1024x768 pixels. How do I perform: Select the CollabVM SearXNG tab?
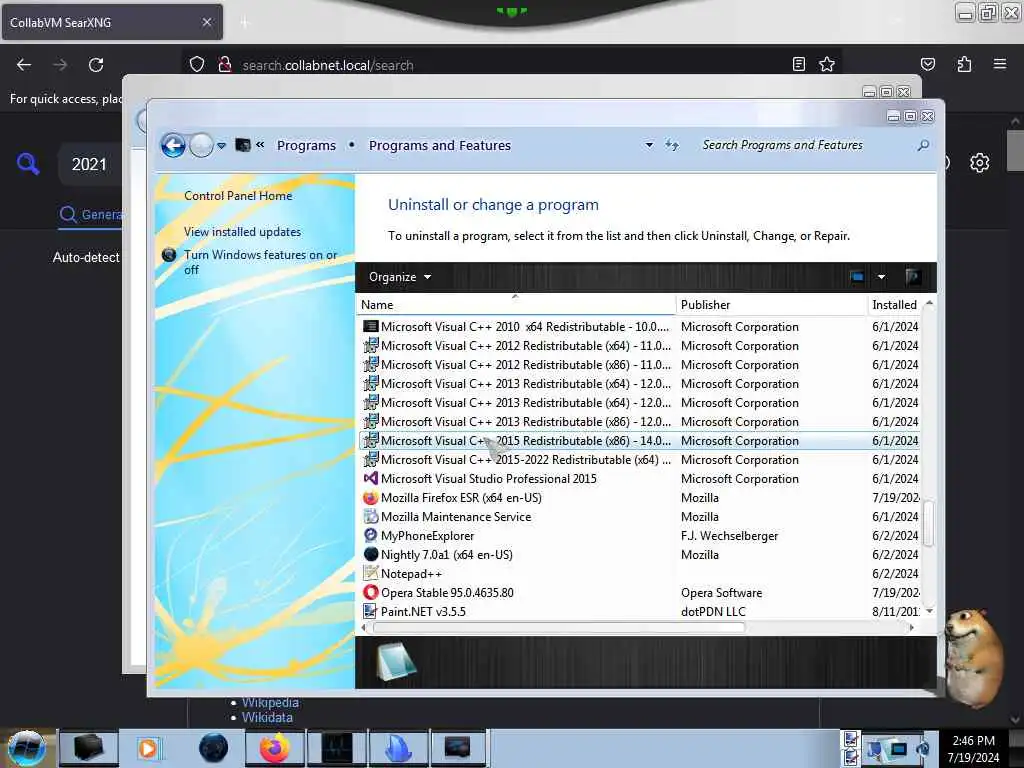(x=112, y=22)
